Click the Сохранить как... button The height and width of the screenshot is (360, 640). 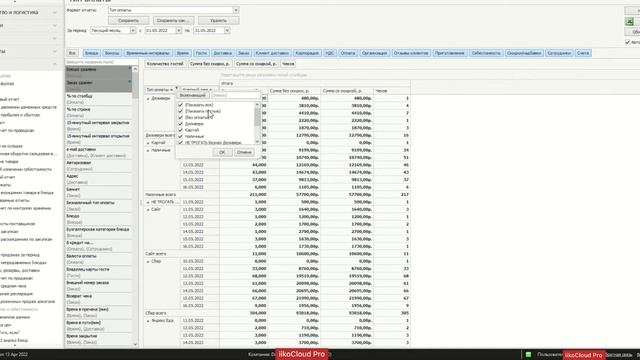(173, 20)
